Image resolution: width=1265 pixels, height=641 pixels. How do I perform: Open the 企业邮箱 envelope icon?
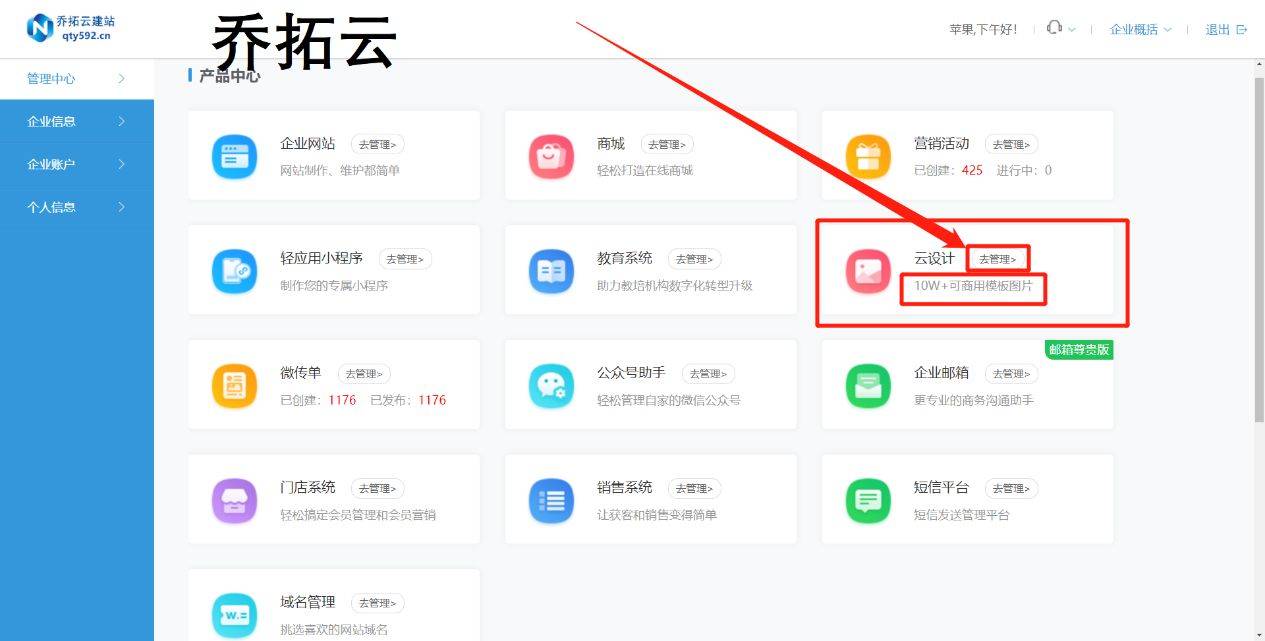click(x=868, y=387)
